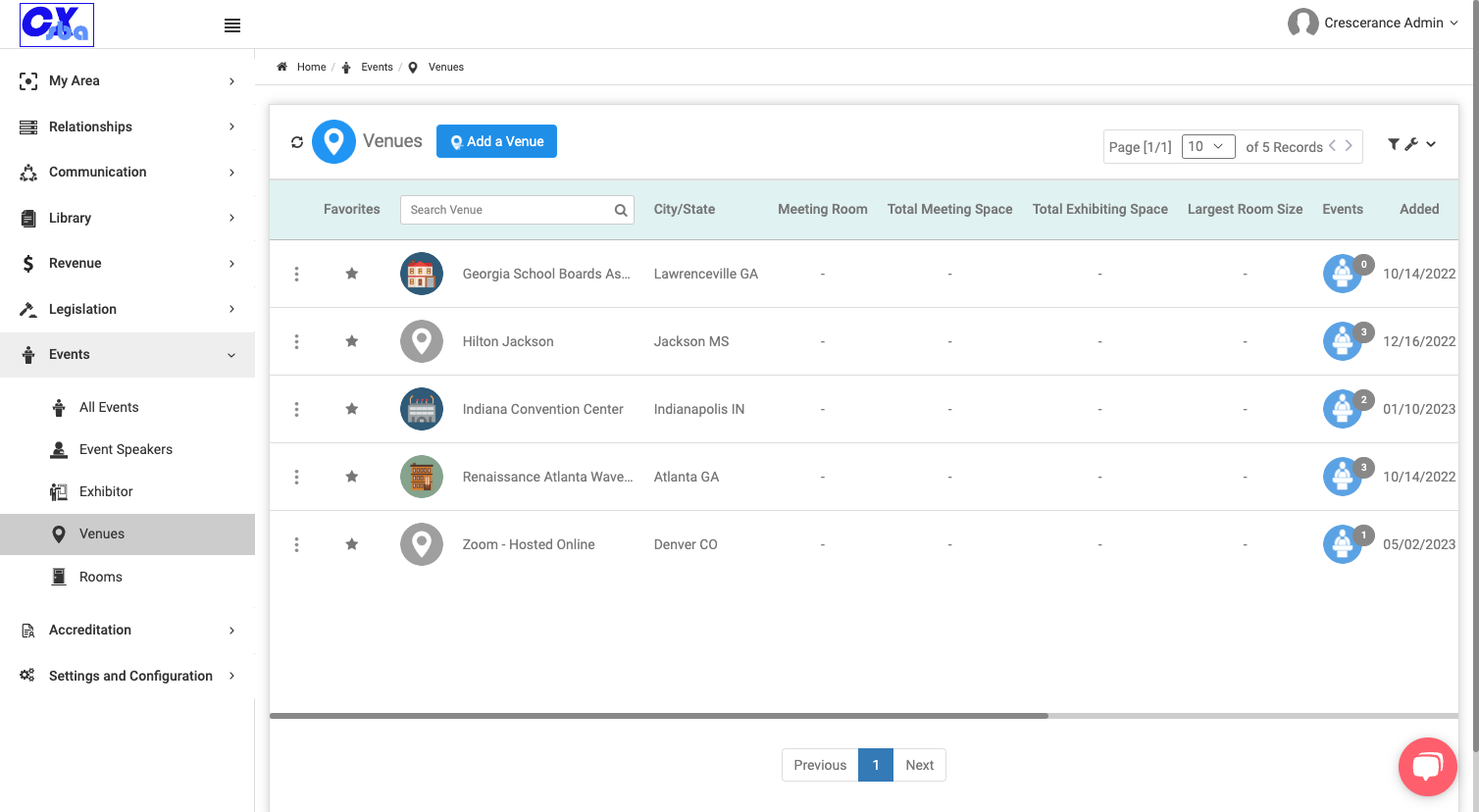Go to previous records page arrow
Screen dimensions: 1479x812
[x=1332, y=146]
